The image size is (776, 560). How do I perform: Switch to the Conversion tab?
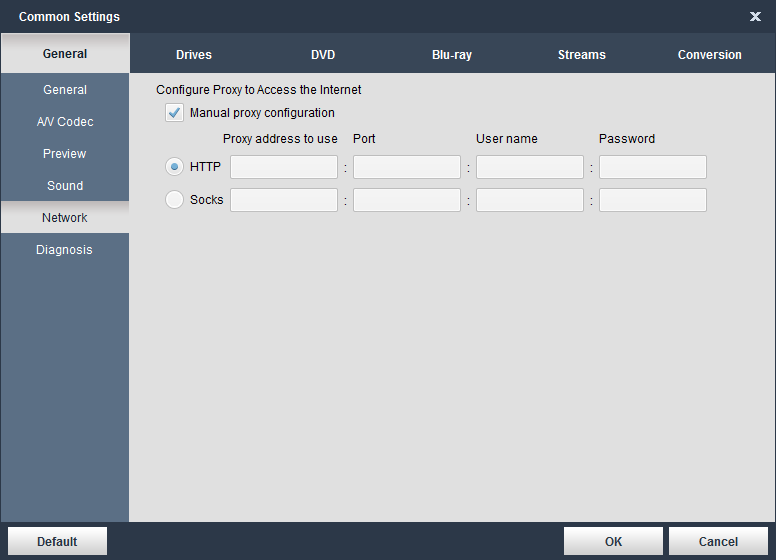click(x=709, y=55)
